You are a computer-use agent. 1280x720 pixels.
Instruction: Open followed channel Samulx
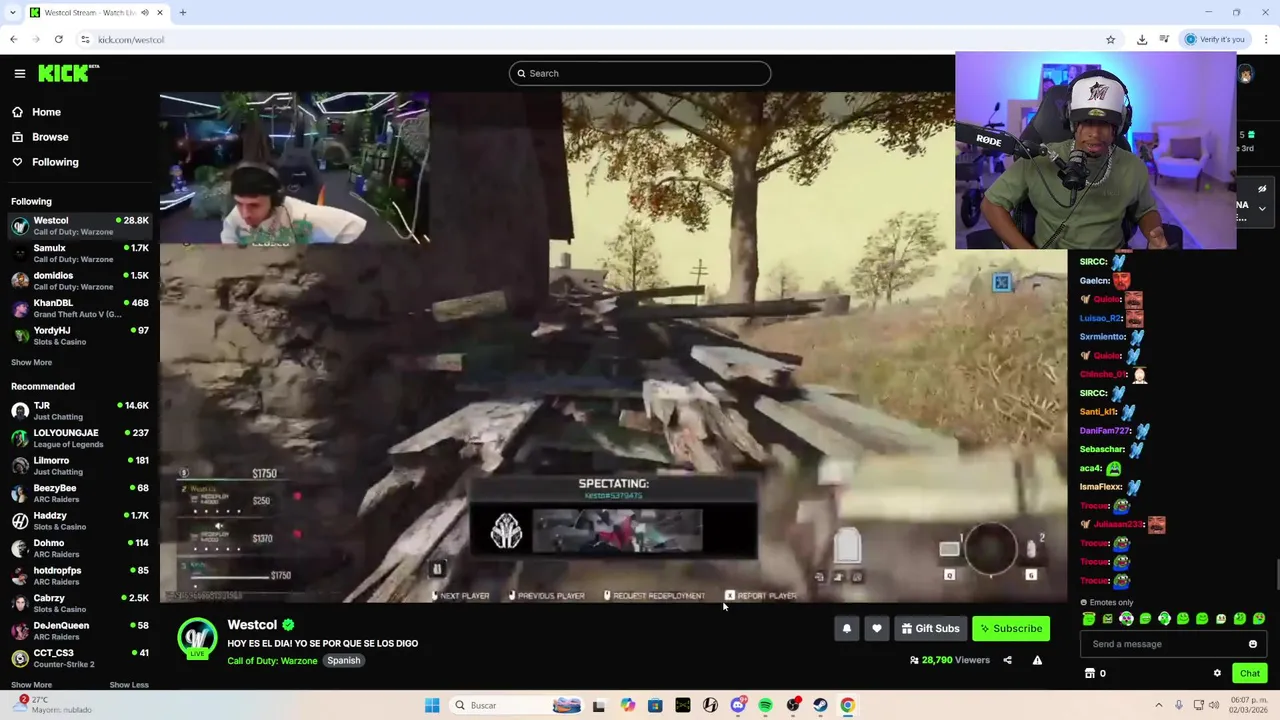pyautogui.click(x=80, y=253)
